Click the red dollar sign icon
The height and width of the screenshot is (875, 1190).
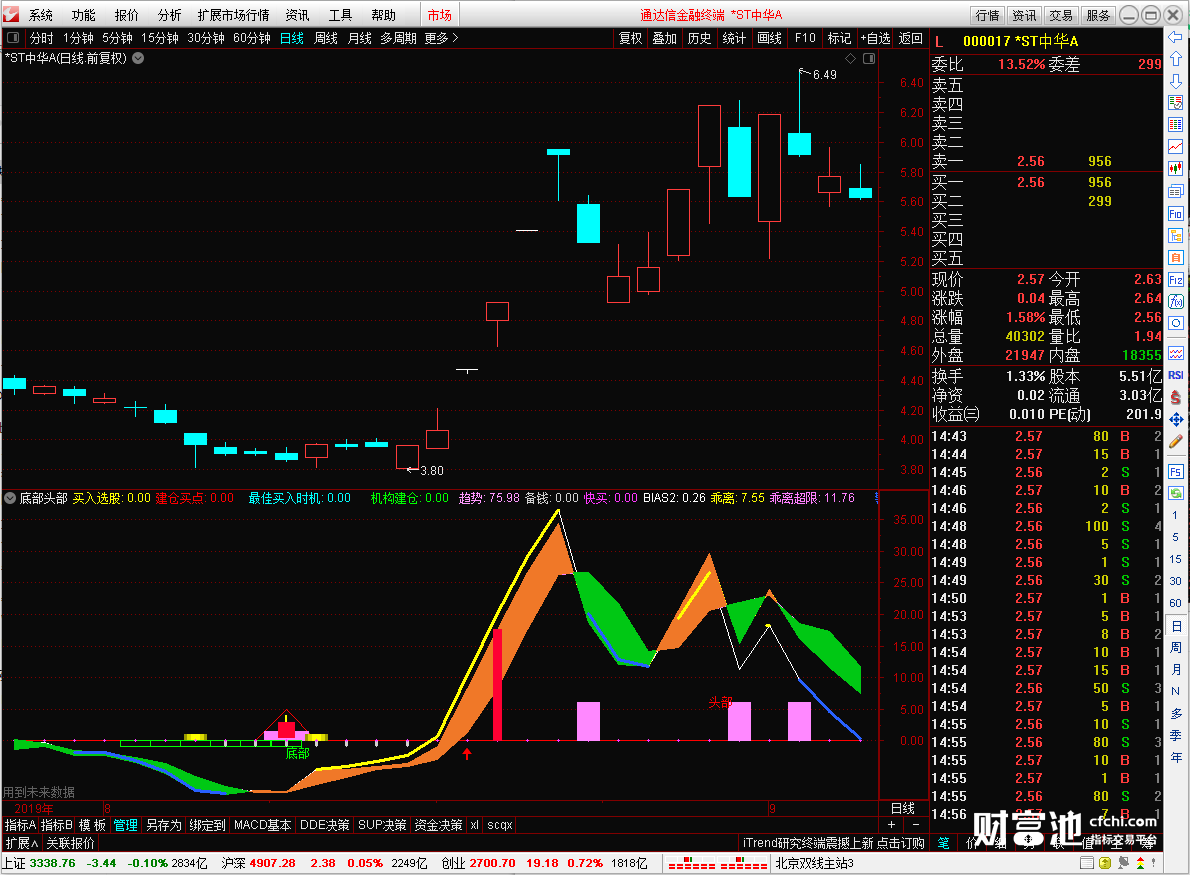[1176, 397]
